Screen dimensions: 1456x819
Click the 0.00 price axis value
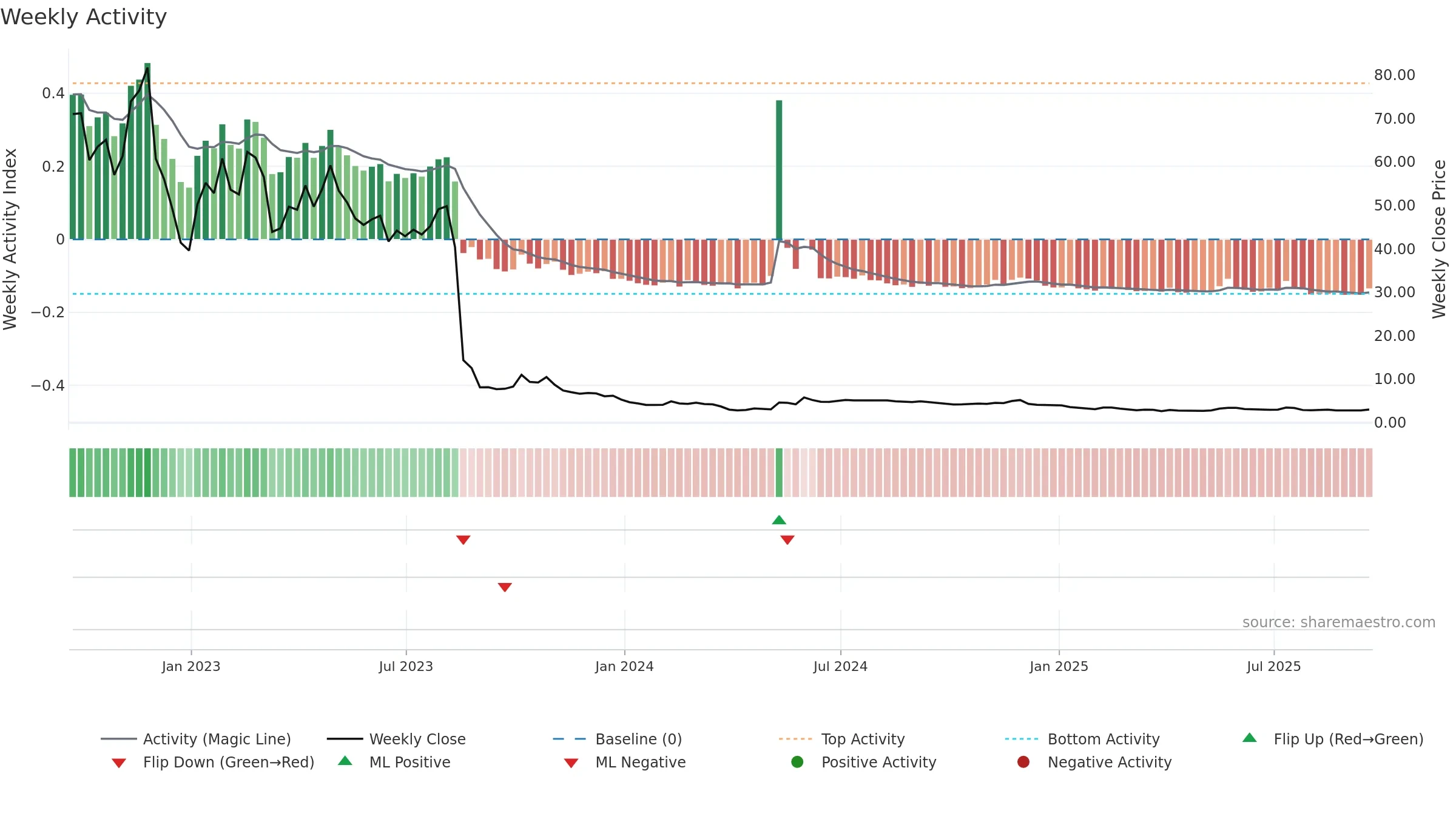(1390, 423)
